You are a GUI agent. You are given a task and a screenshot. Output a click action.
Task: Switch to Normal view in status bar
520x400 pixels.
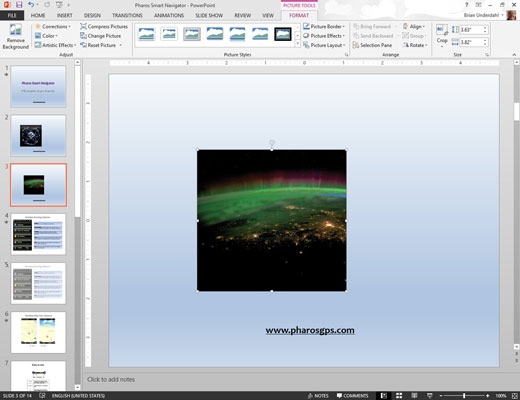click(384, 396)
